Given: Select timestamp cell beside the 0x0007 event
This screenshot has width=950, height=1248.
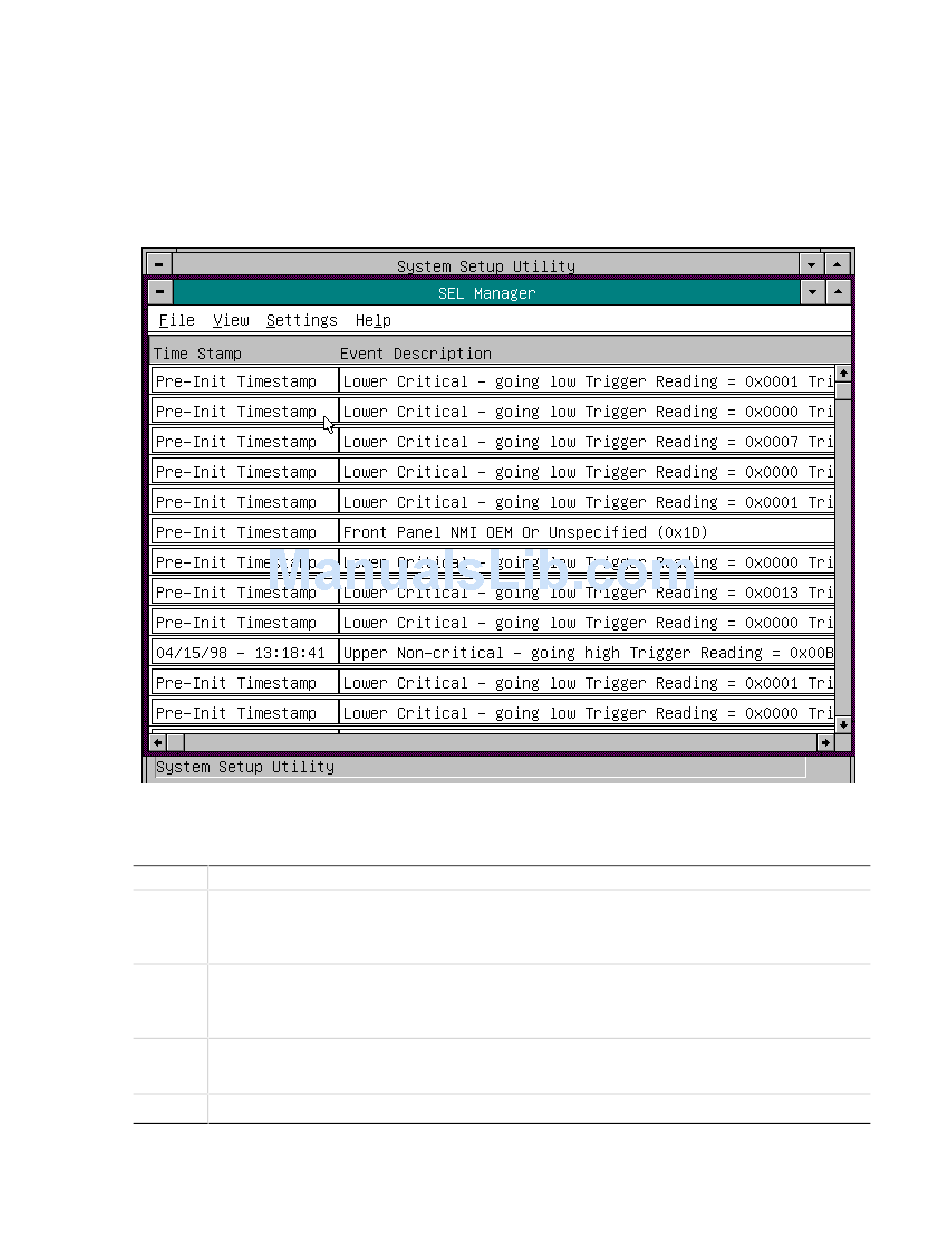Looking at the screenshot, I should click(245, 441).
